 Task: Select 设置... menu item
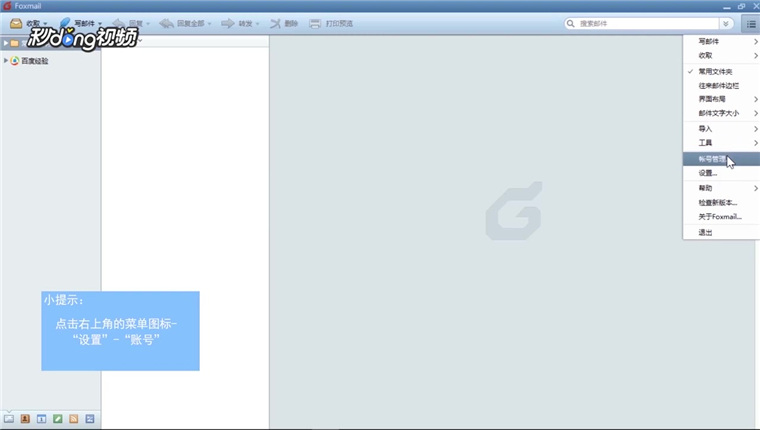(721, 173)
